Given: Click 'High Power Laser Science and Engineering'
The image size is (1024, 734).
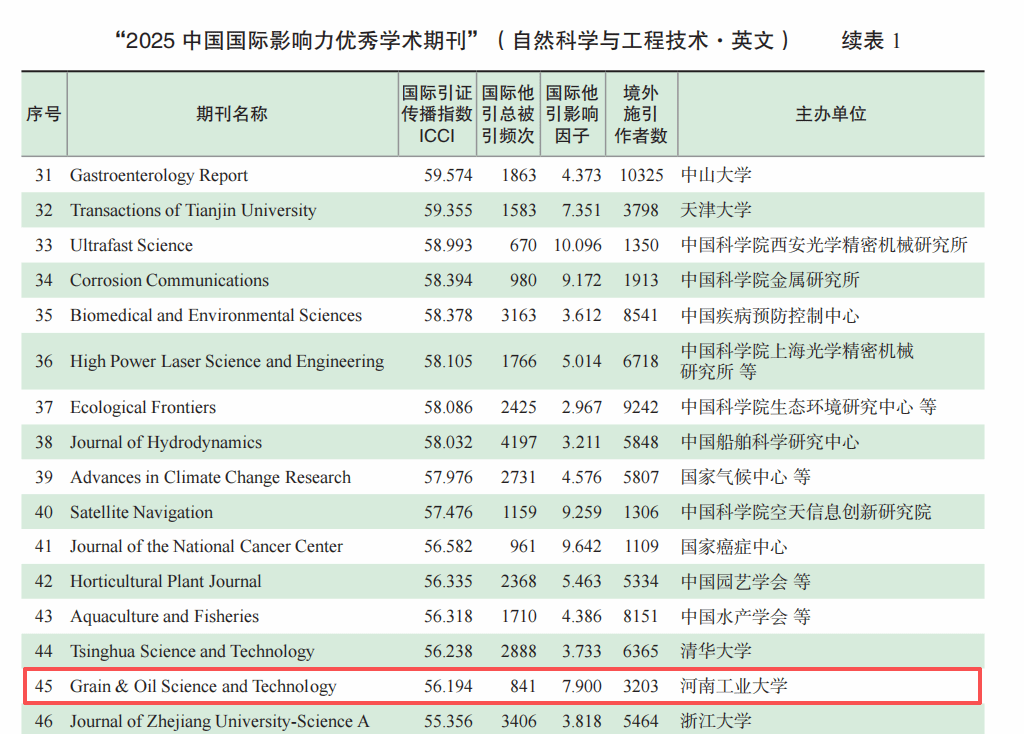Looking at the screenshot, I should pos(227,361).
